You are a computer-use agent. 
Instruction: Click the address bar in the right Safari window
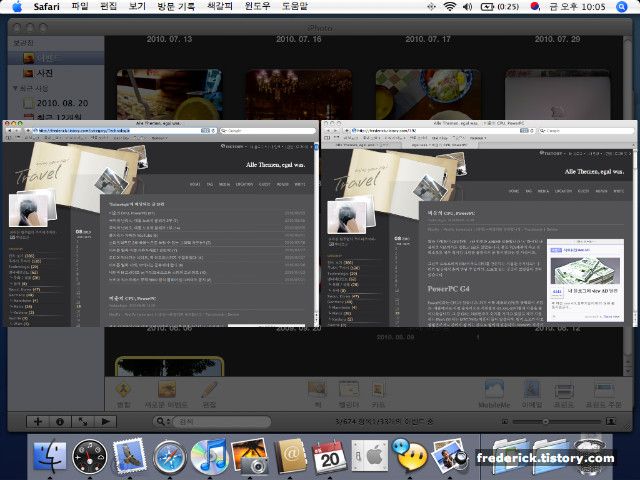[442, 131]
